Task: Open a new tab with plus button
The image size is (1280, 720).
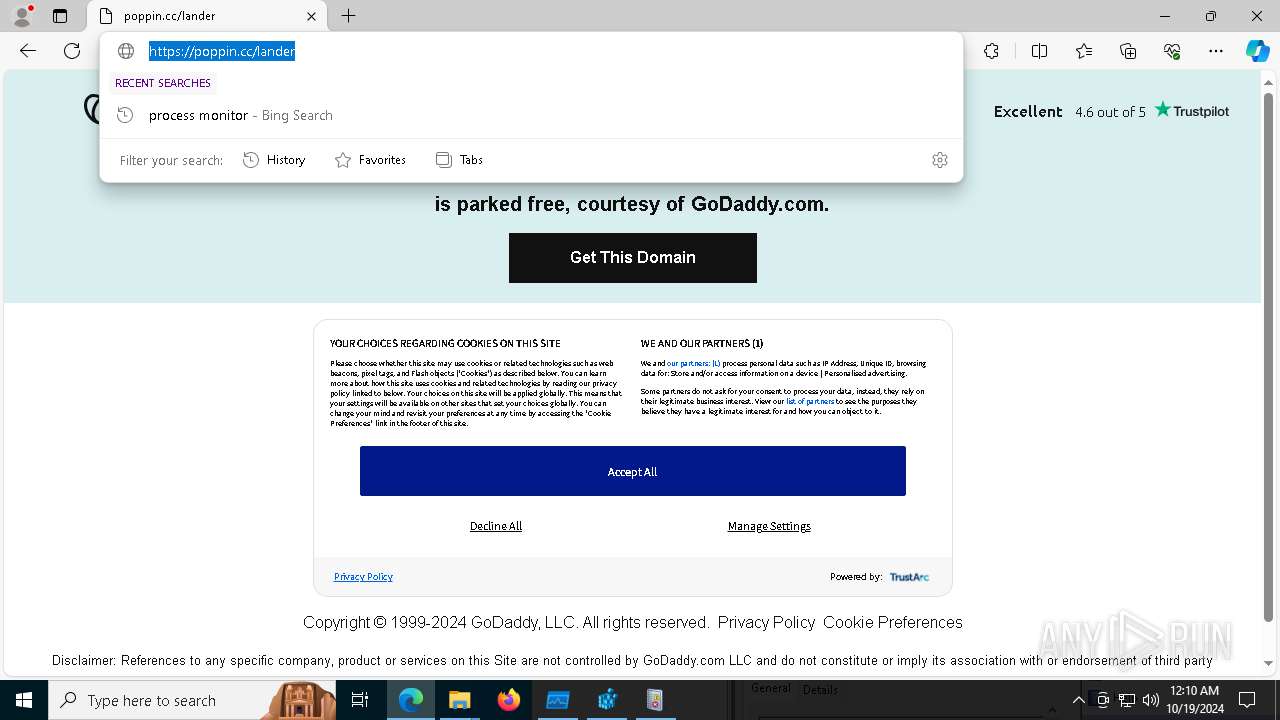Action: (348, 16)
